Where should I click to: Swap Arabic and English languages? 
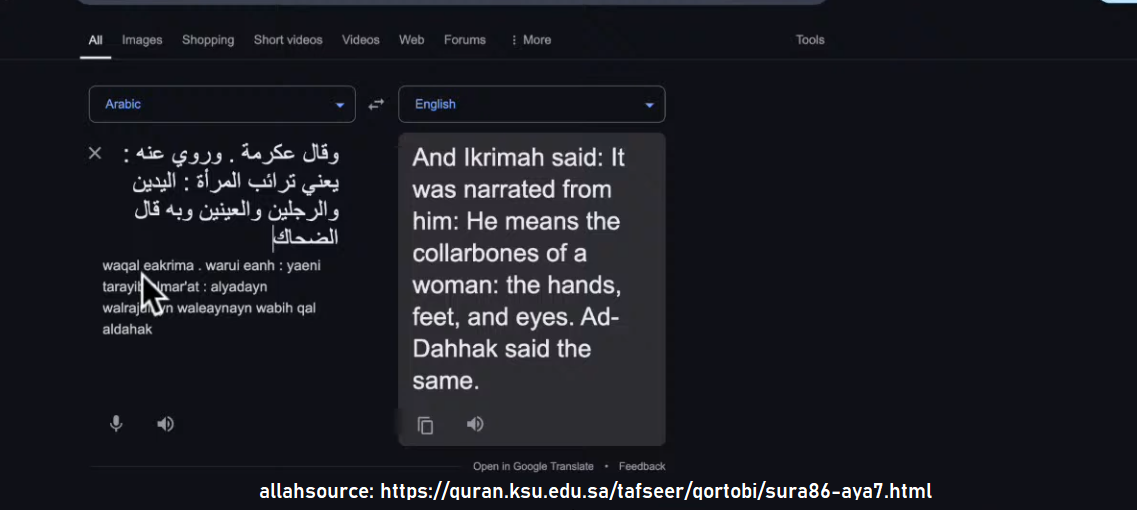pyautogui.click(x=376, y=104)
